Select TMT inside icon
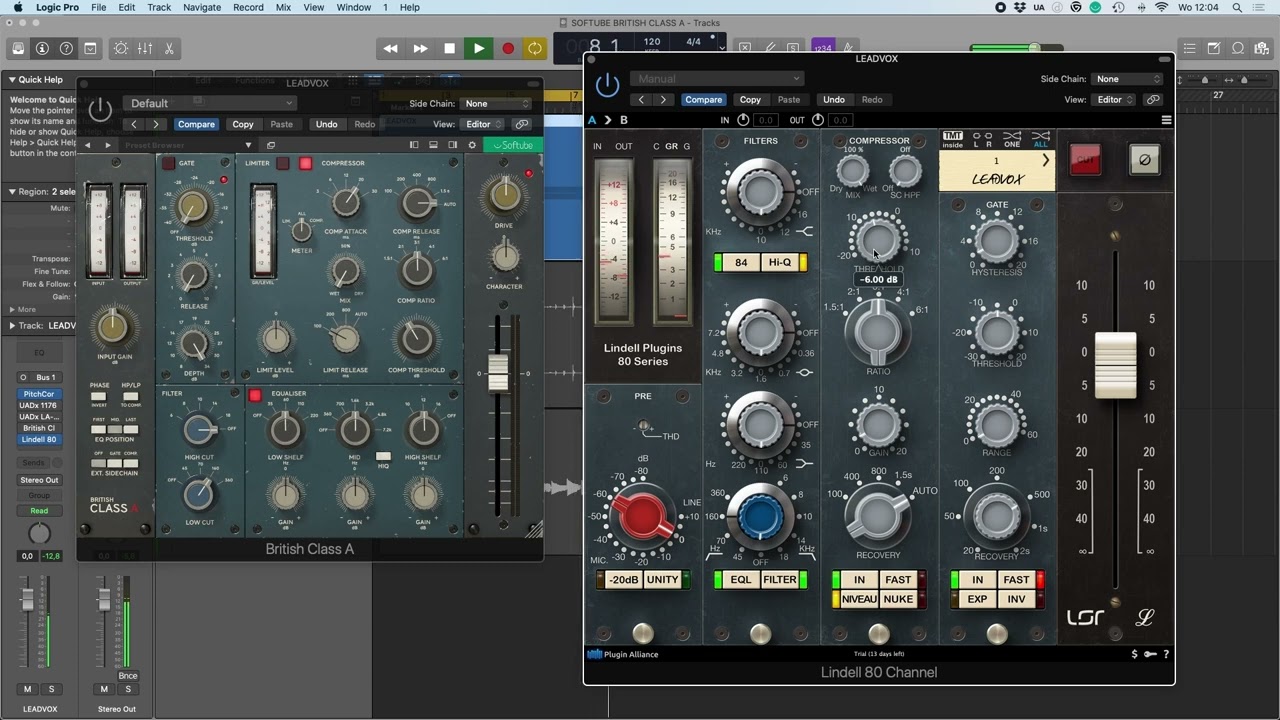Viewport: 1280px width, 720px height. click(953, 140)
